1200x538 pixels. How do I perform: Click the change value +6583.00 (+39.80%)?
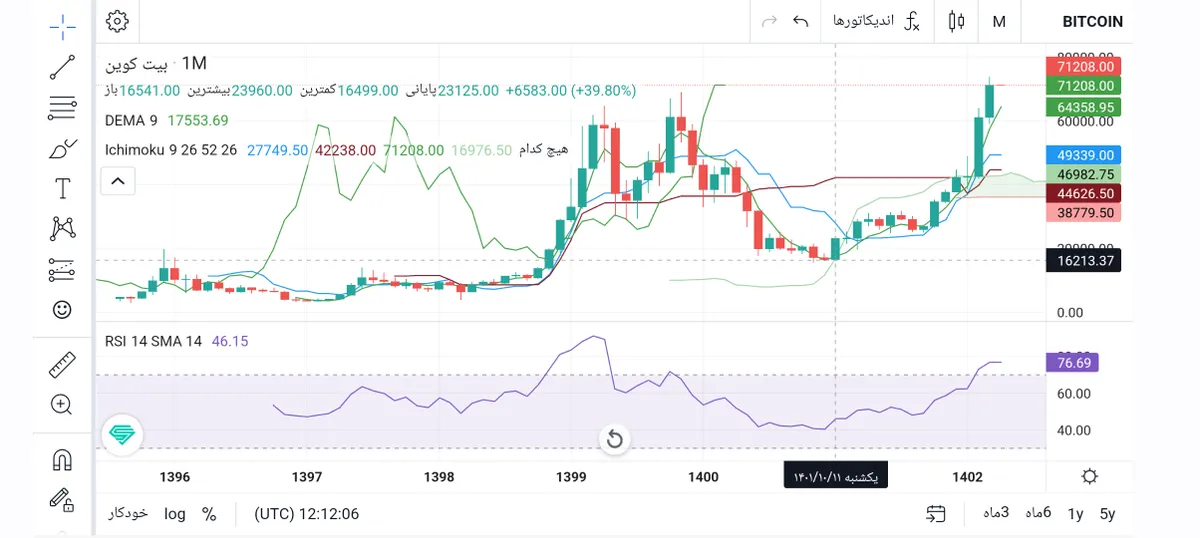[571, 90]
